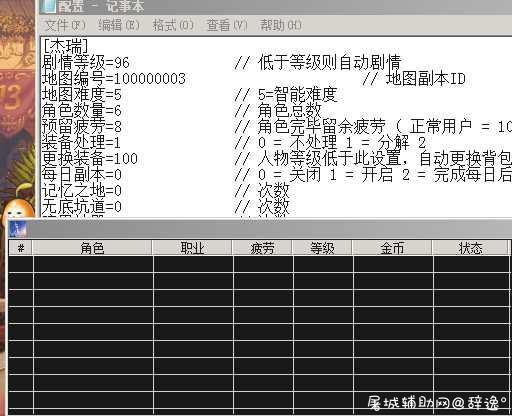Click the line 记忆之地=0
The image size is (512, 416).
[x=82, y=190]
